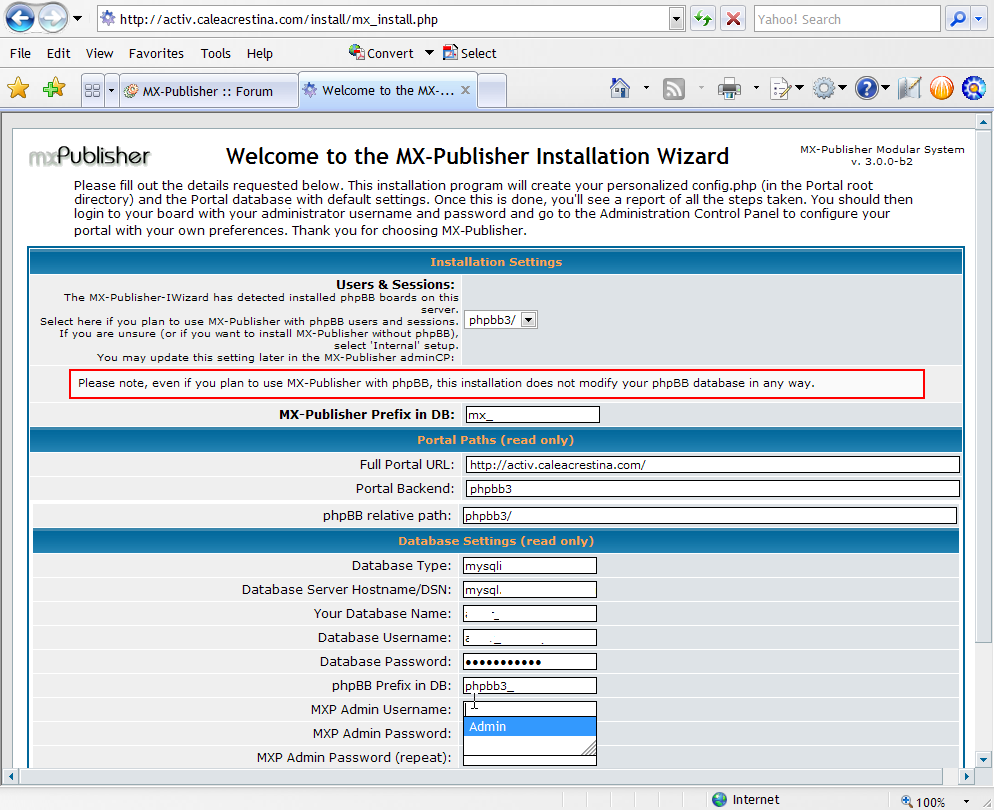Open the Favorites menu
994x810 pixels.
pos(156,53)
